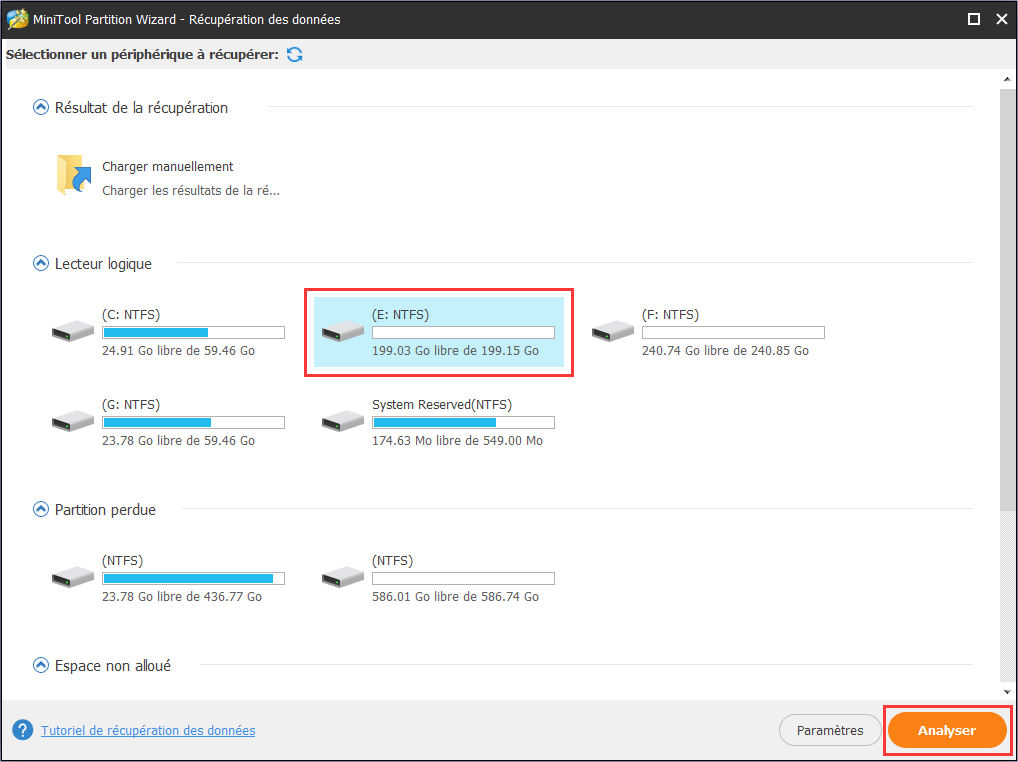
Task: Click the usage bar of 586.74 Go partition
Action: pos(464,578)
